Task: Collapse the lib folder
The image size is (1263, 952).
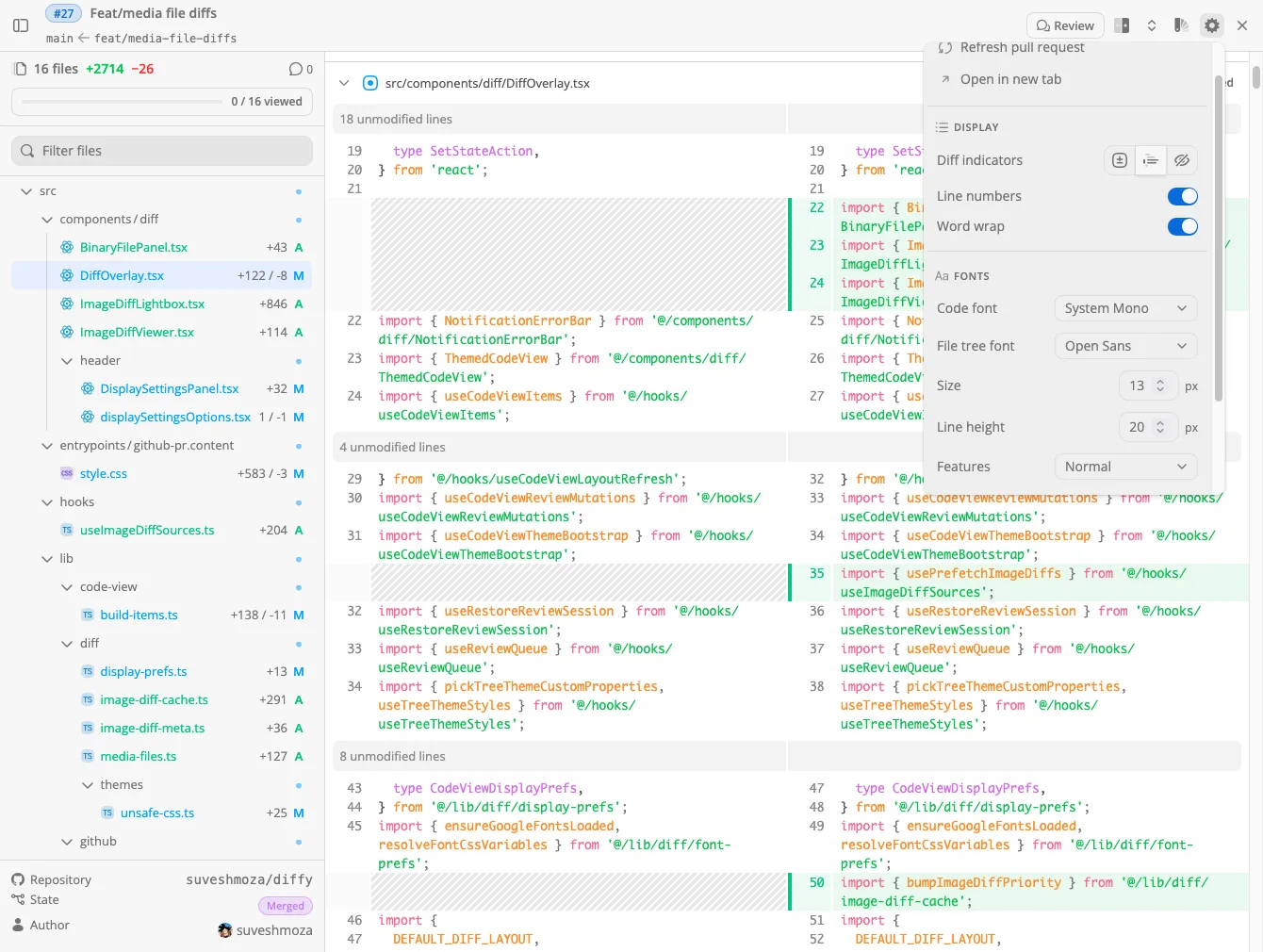Action: point(47,559)
